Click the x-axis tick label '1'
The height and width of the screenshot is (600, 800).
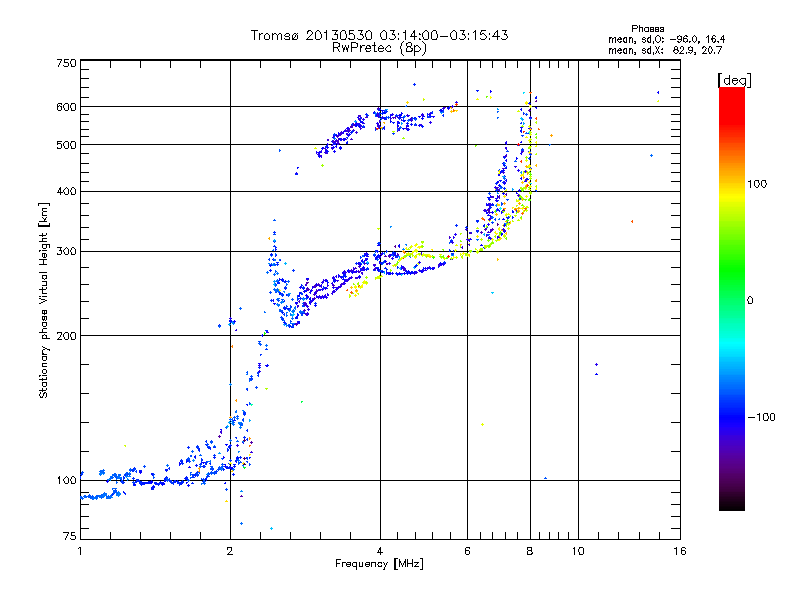click(80, 551)
